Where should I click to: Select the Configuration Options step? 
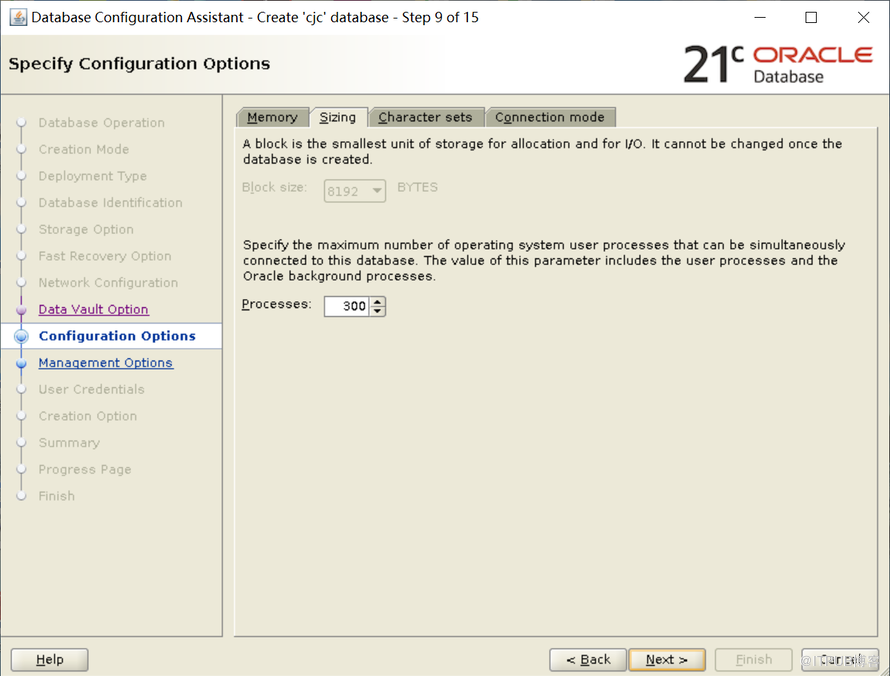point(117,336)
